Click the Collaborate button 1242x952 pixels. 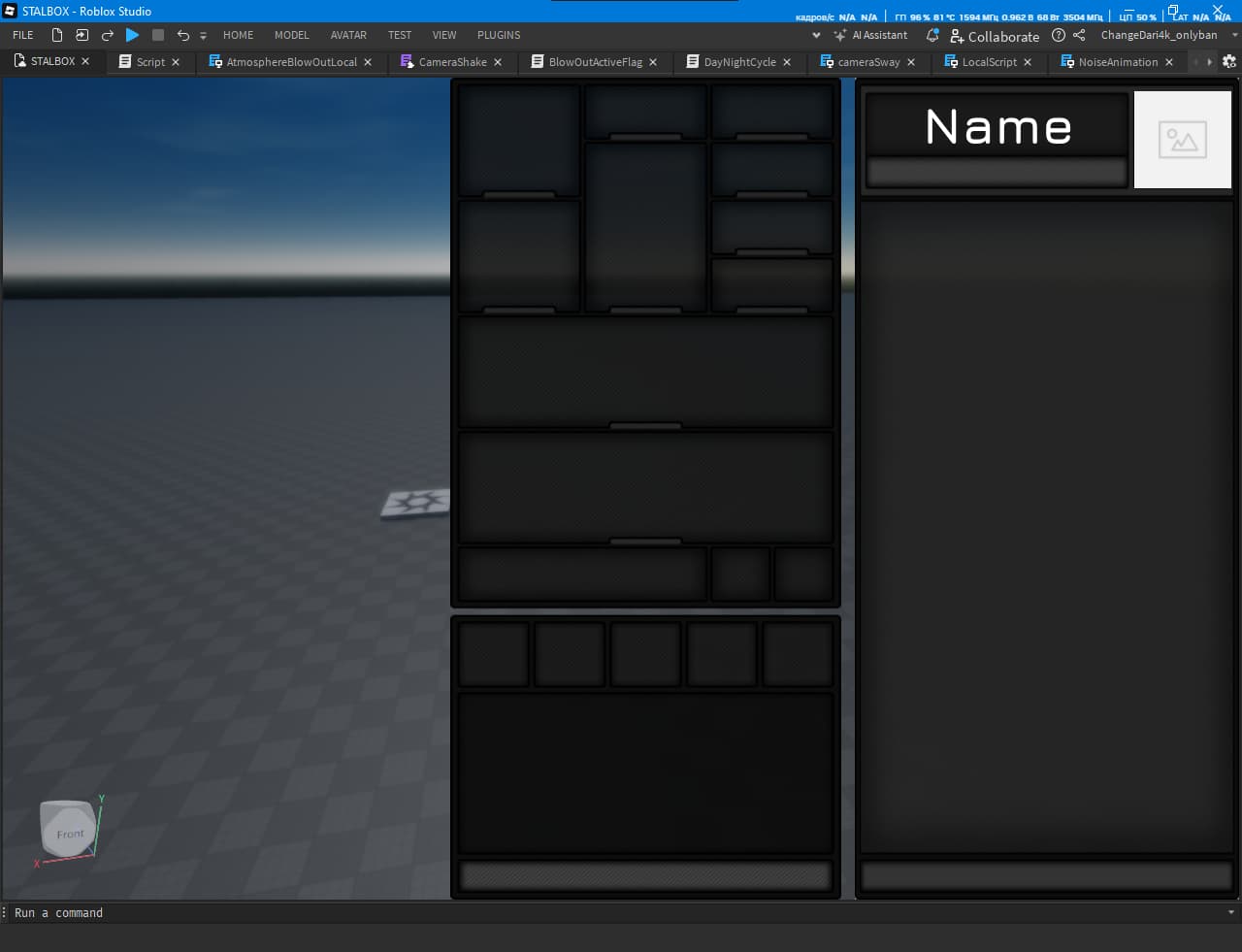[996, 37]
